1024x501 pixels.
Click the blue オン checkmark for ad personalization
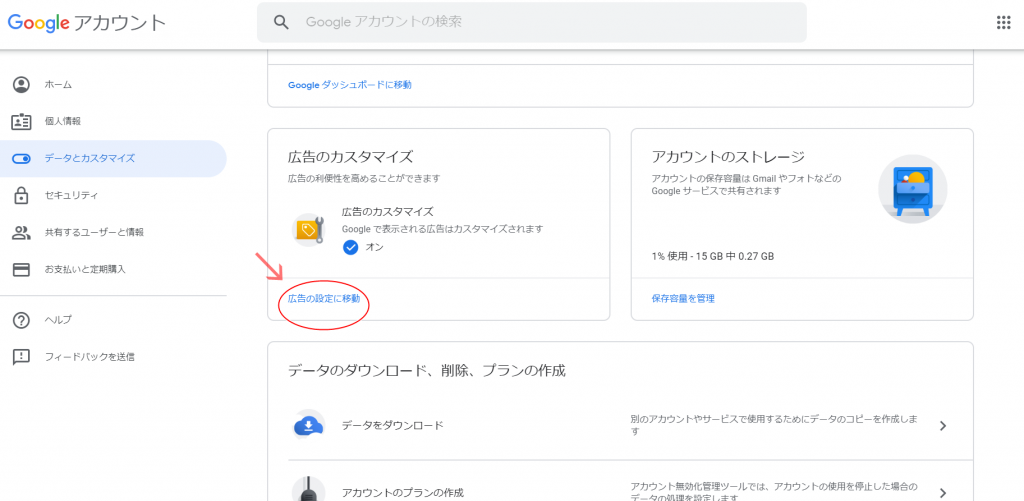351,248
